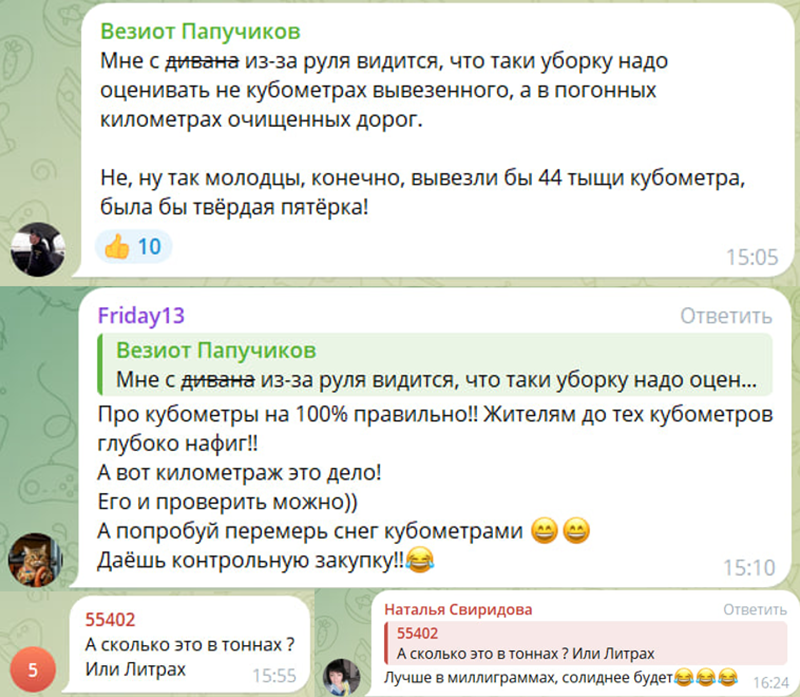
Task: Click Ответить on Friday13's message
Action: point(726,316)
